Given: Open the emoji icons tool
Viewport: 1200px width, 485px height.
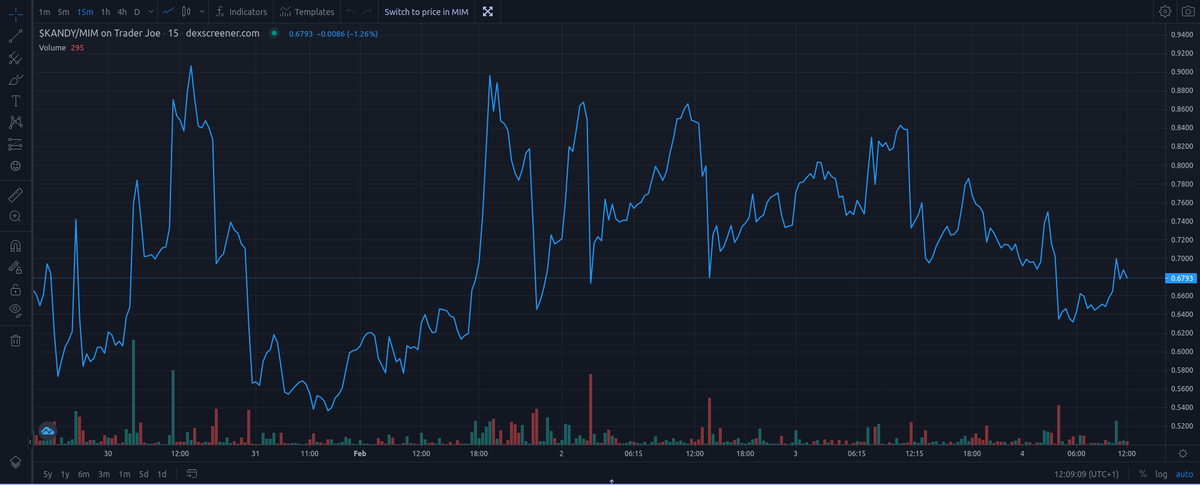Looking at the screenshot, I should (x=15, y=166).
